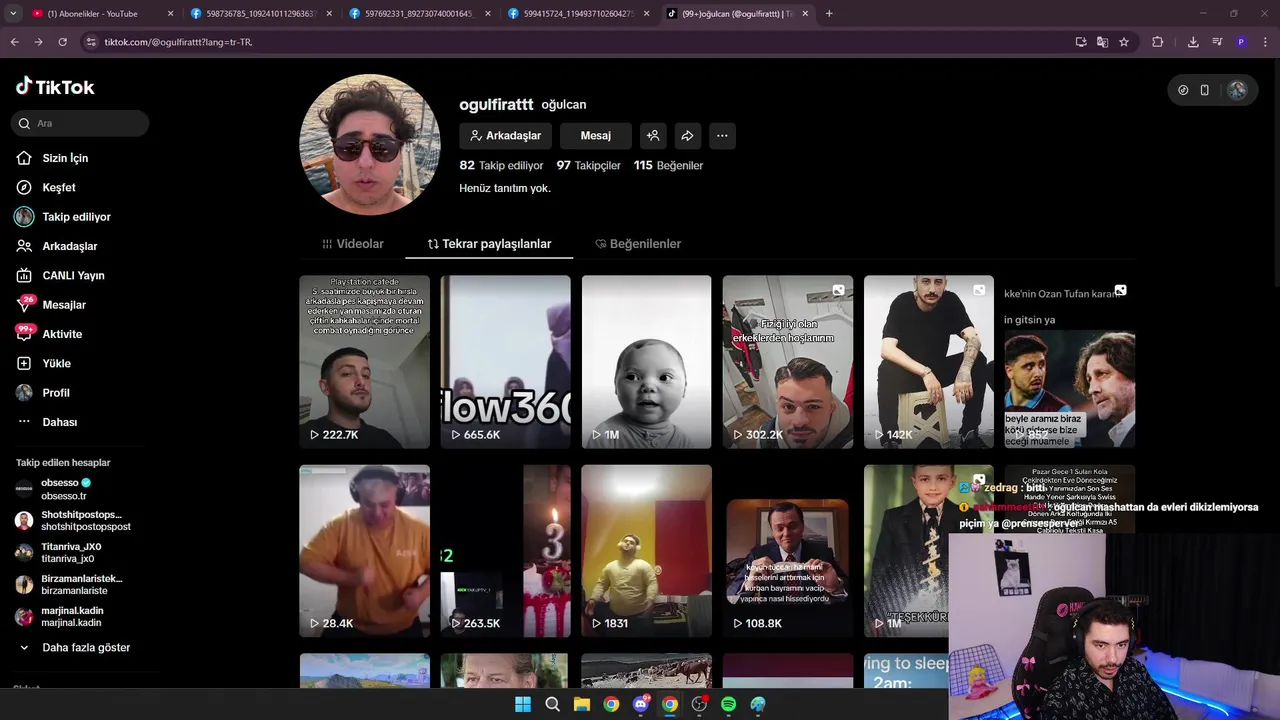Screen dimensions: 1280x720
Task: Open the 1M baby photo video
Action: click(646, 362)
